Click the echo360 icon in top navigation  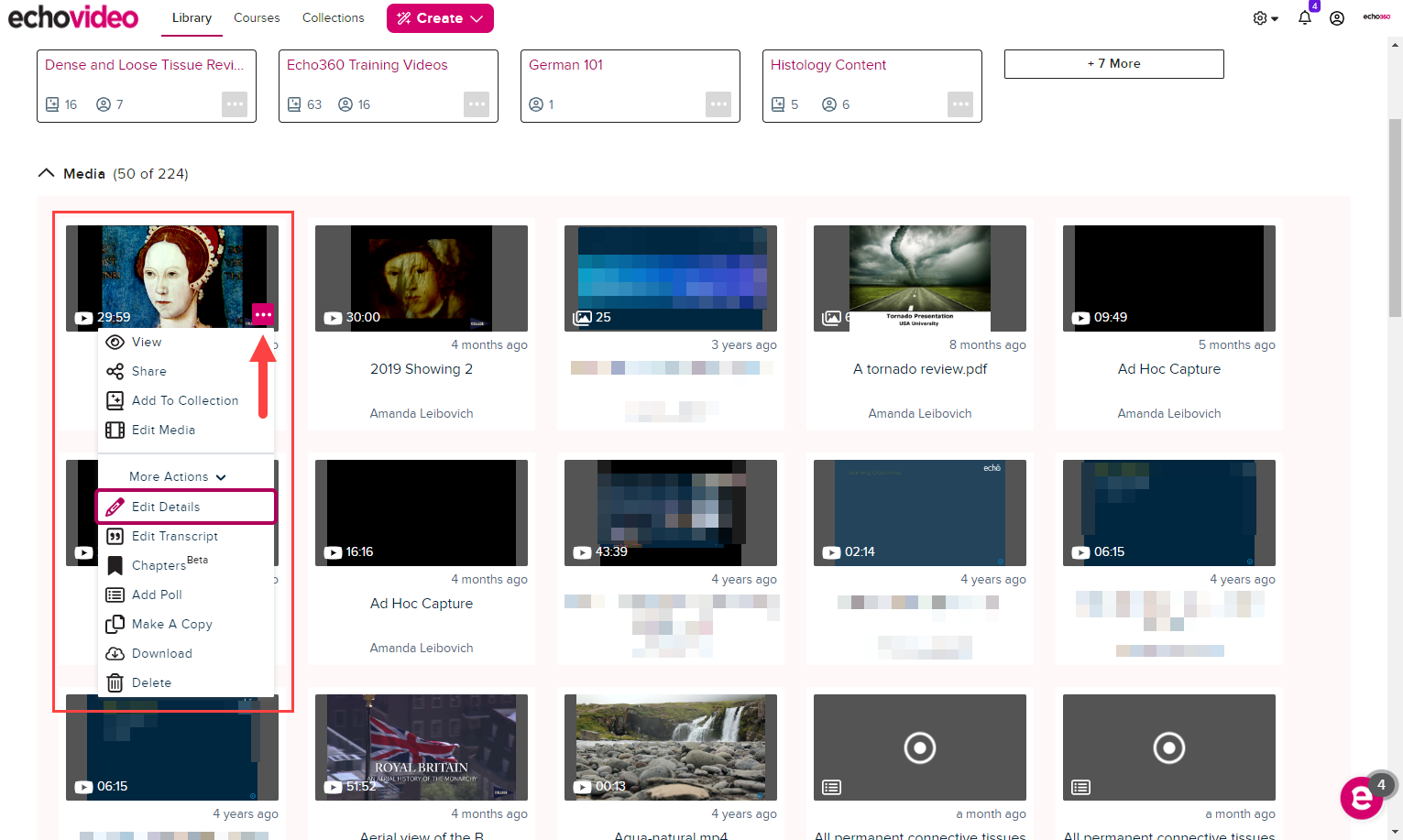pyautogui.click(x=1376, y=16)
